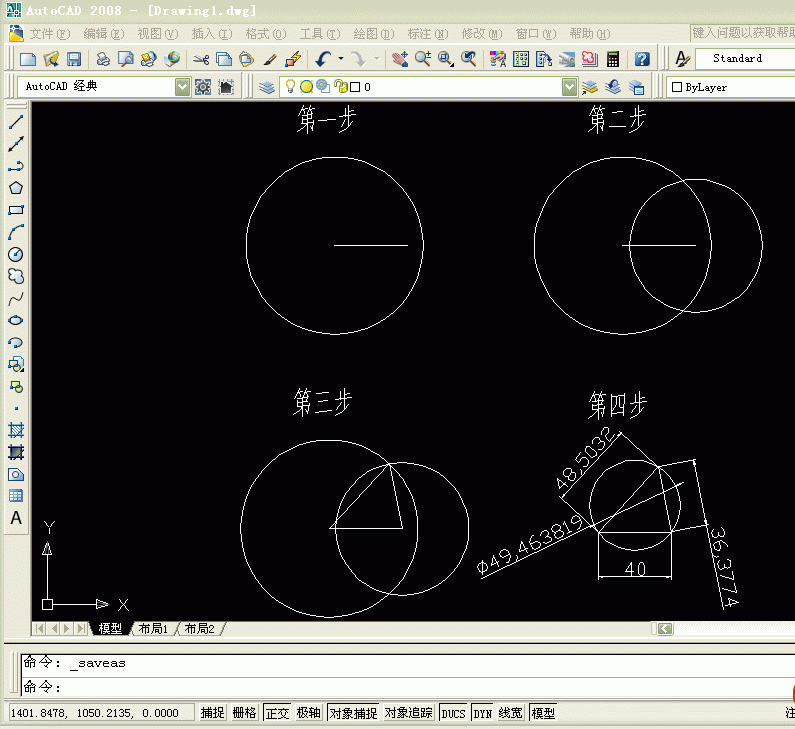The width and height of the screenshot is (795, 729).
Task: Expand the layer list dropdown arrow
Action: (x=569, y=87)
